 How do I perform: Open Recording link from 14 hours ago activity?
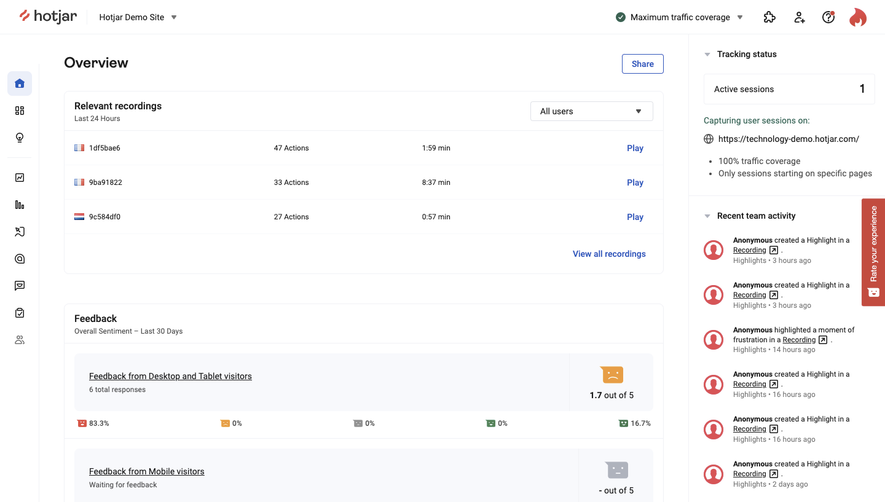pyautogui.click(x=799, y=340)
